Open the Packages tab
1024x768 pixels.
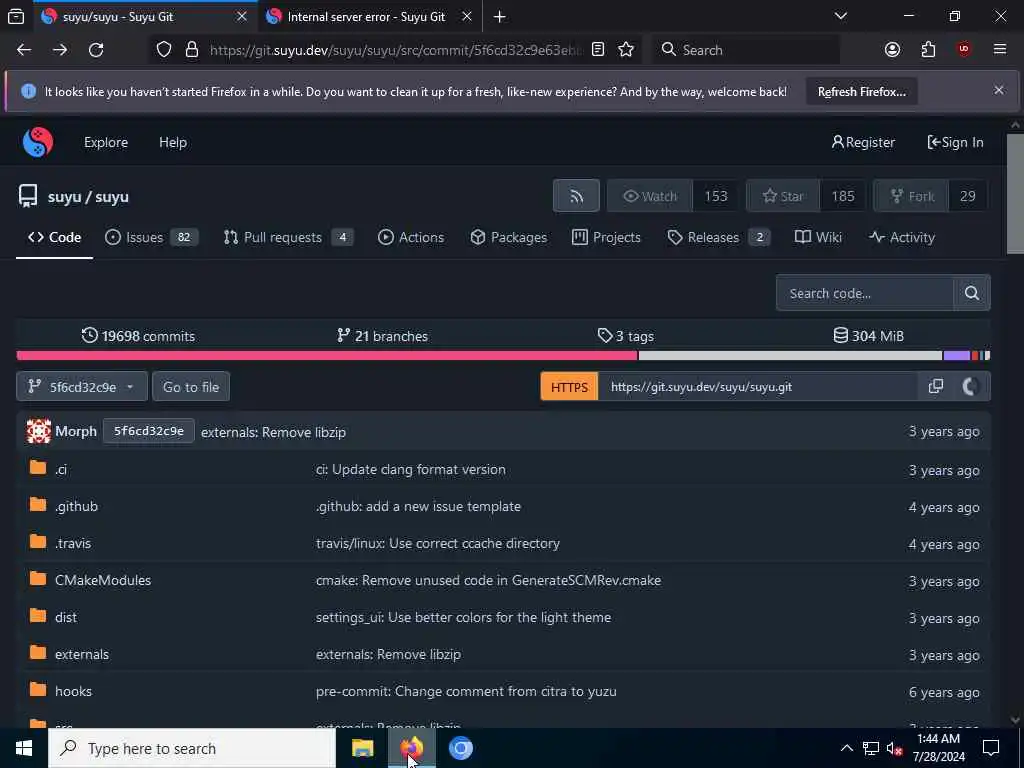pyautogui.click(x=508, y=238)
